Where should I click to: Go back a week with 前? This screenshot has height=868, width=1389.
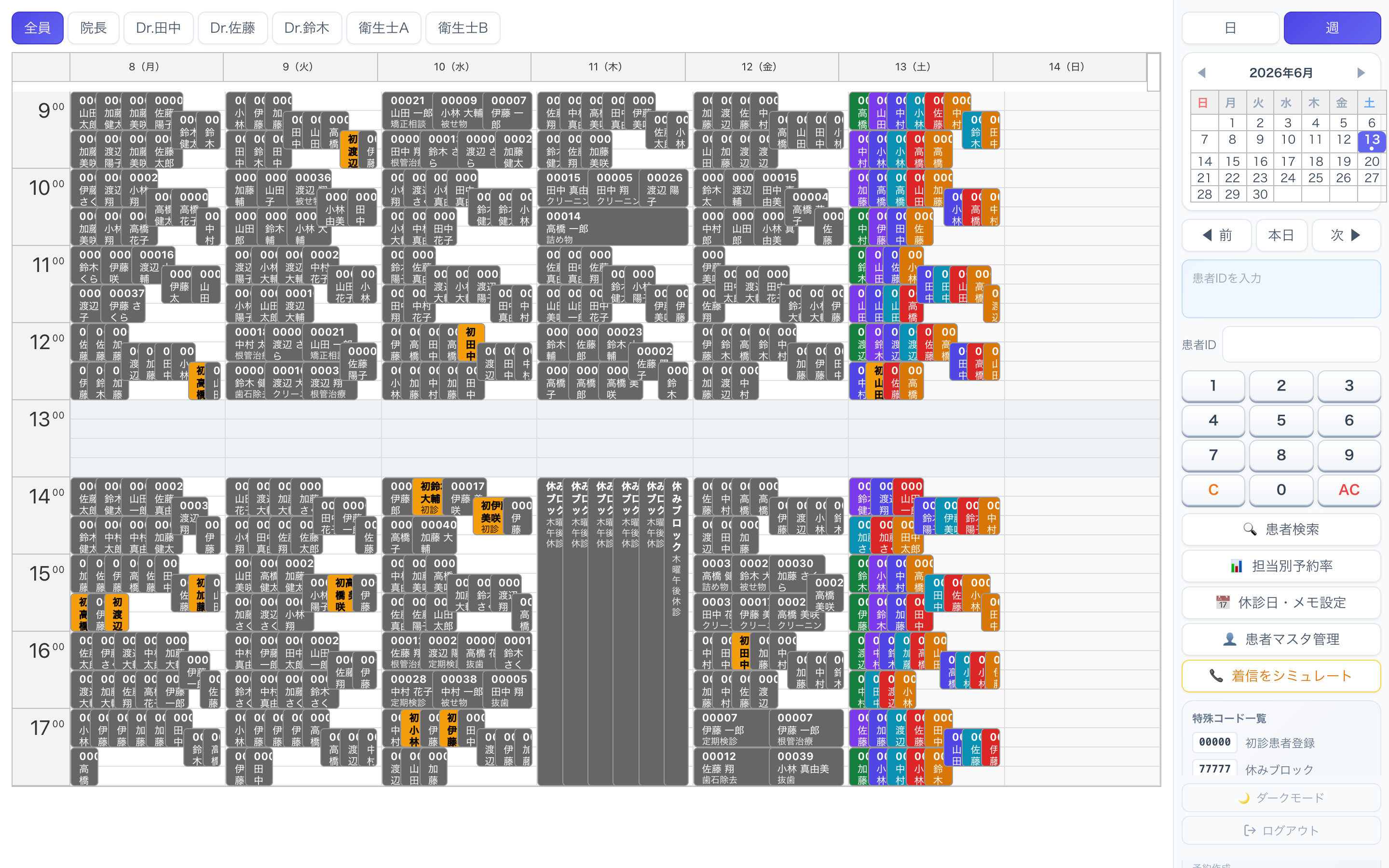pyautogui.click(x=1216, y=235)
